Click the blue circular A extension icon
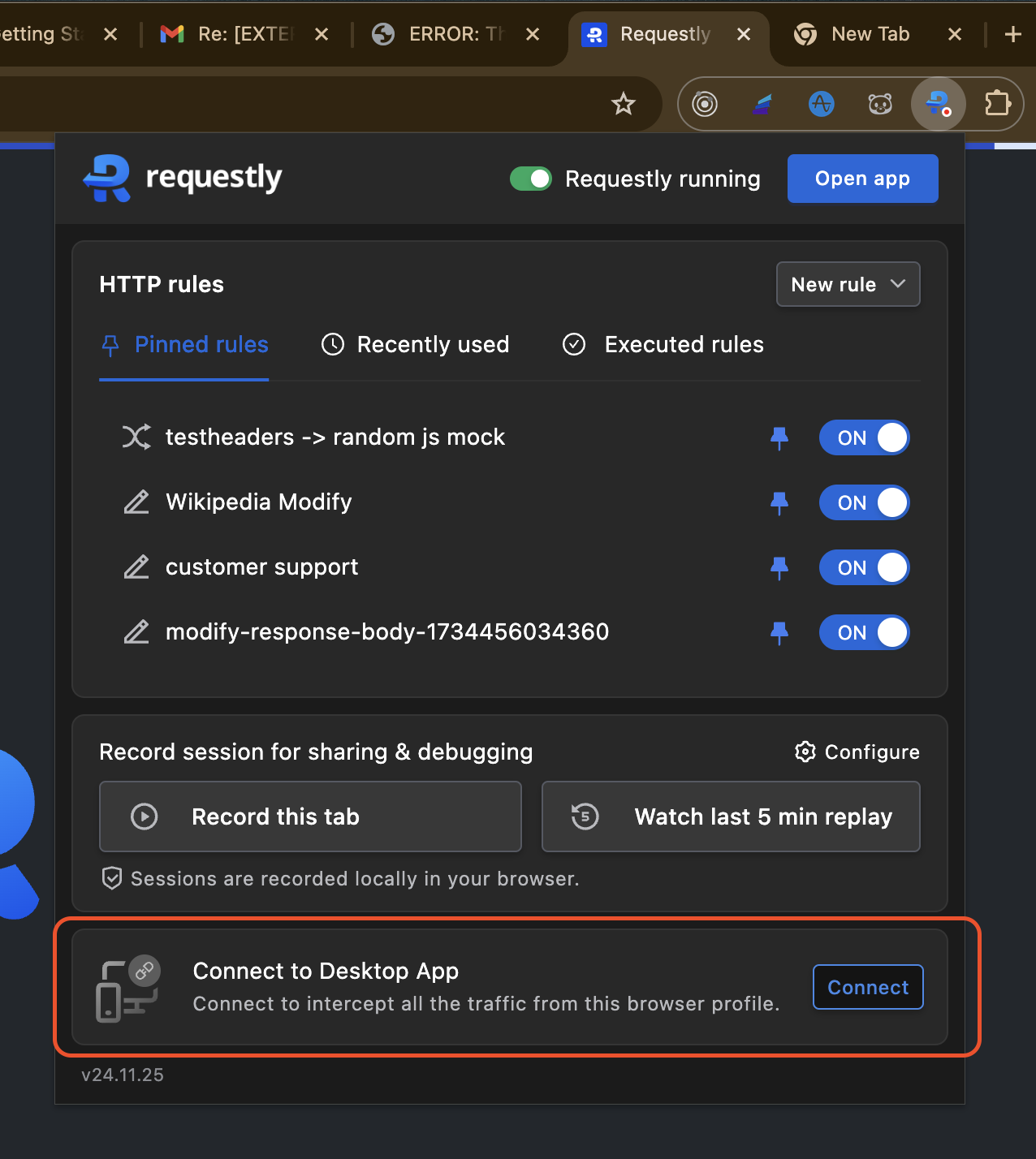Viewport: 1036px width, 1159px height. pos(821,104)
